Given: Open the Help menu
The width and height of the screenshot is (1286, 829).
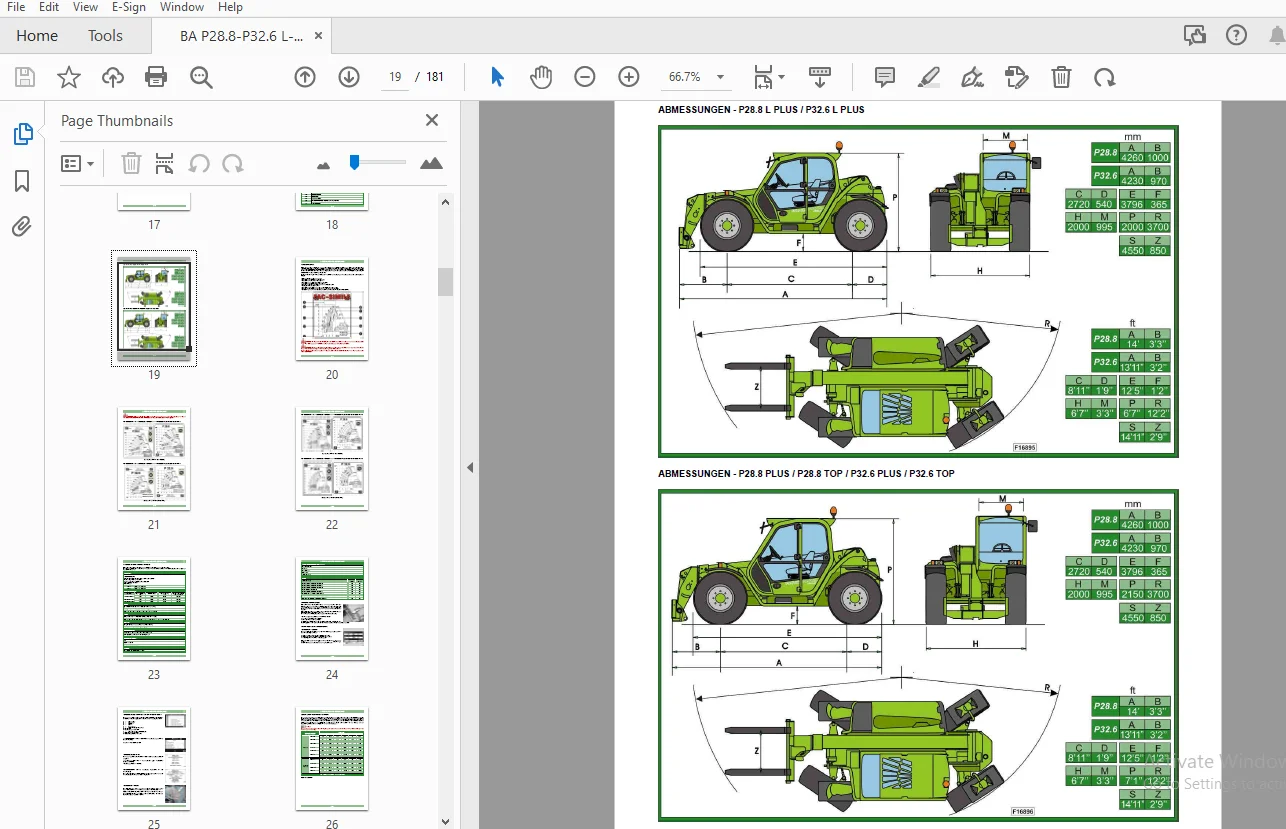Looking at the screenshot, I should tap(230, 7).
